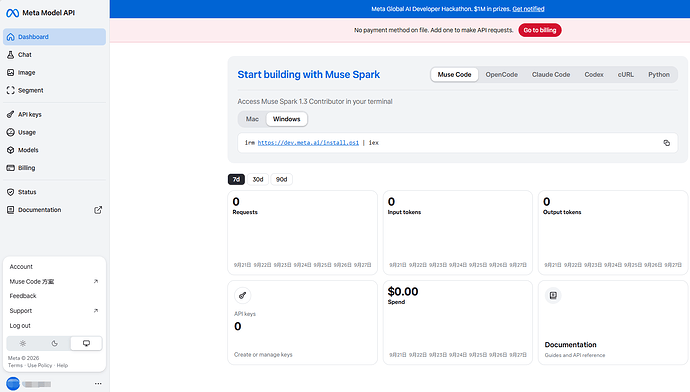Viewport: 690px width, 392px height.
Task: Set time range to 30d
Action: 258,179
